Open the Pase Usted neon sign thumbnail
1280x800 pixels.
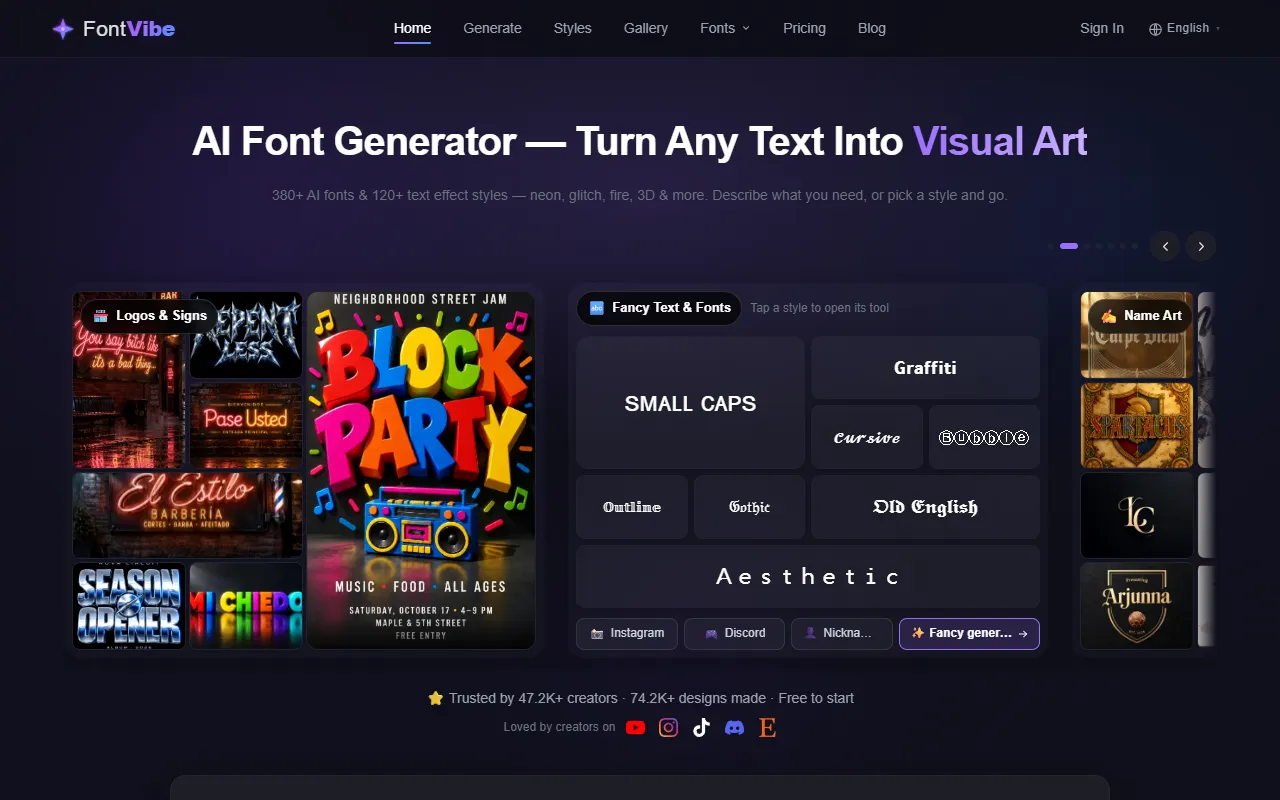(x=246, y=425)
